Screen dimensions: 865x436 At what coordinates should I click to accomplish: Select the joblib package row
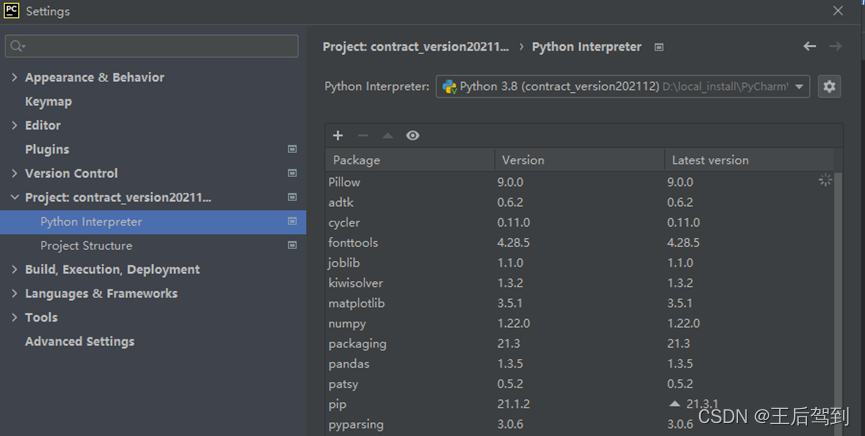pos(579,263)
